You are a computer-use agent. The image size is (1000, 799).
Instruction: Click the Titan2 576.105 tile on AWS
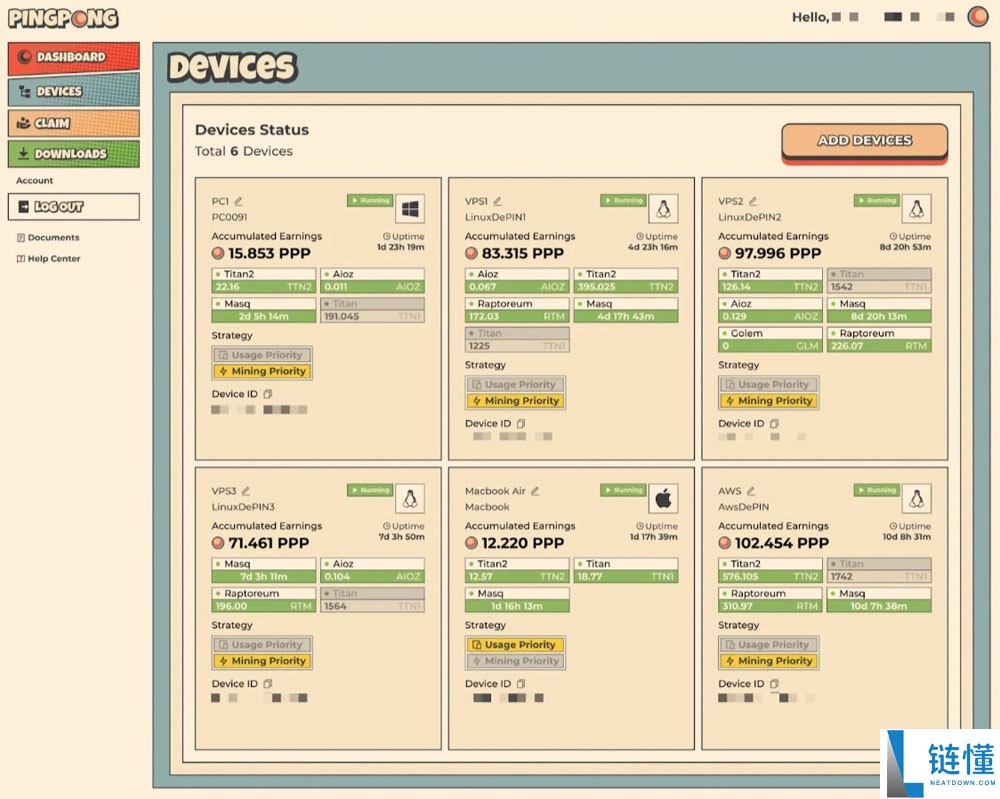tap(770, 570)
